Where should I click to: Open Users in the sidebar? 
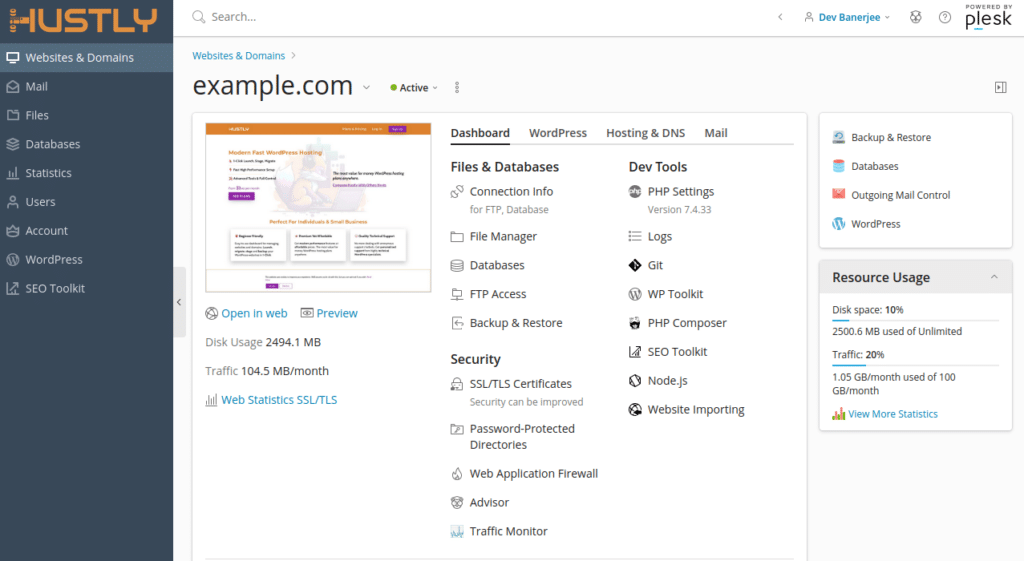86,202
